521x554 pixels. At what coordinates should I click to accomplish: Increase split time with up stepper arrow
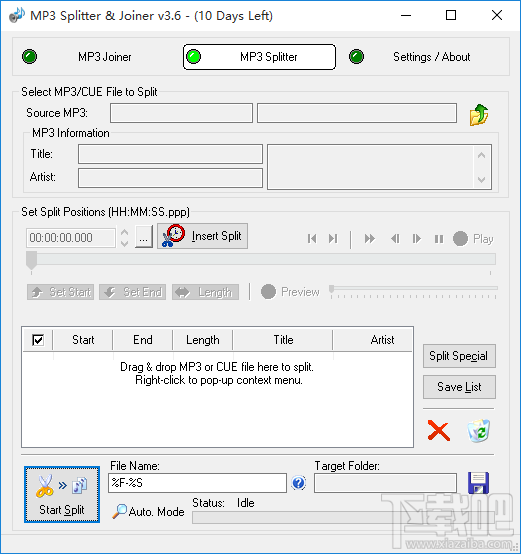coord(124,232)
